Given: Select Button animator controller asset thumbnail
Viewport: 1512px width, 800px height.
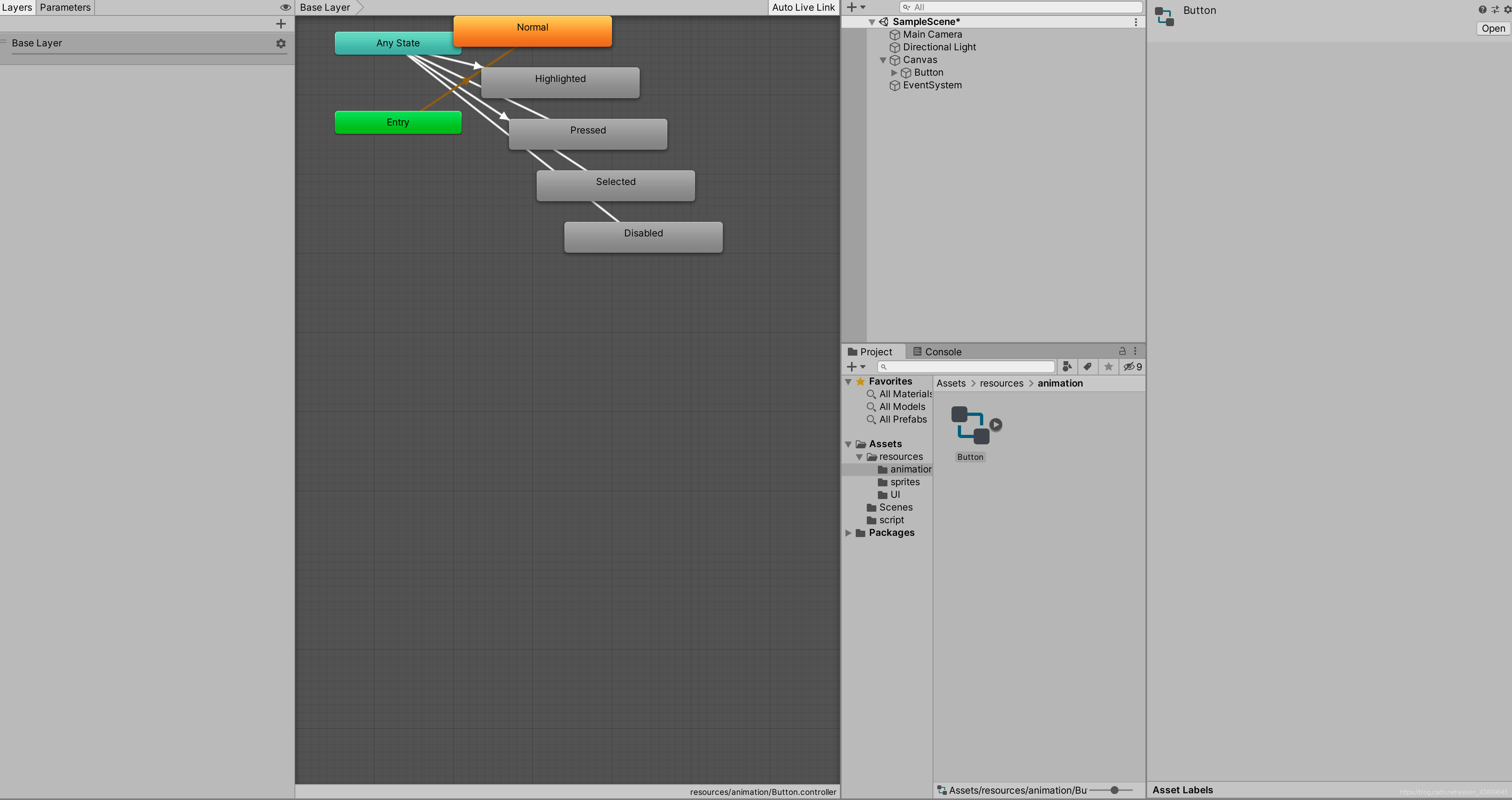Looking at the screenshot, I should coord(970,425).
